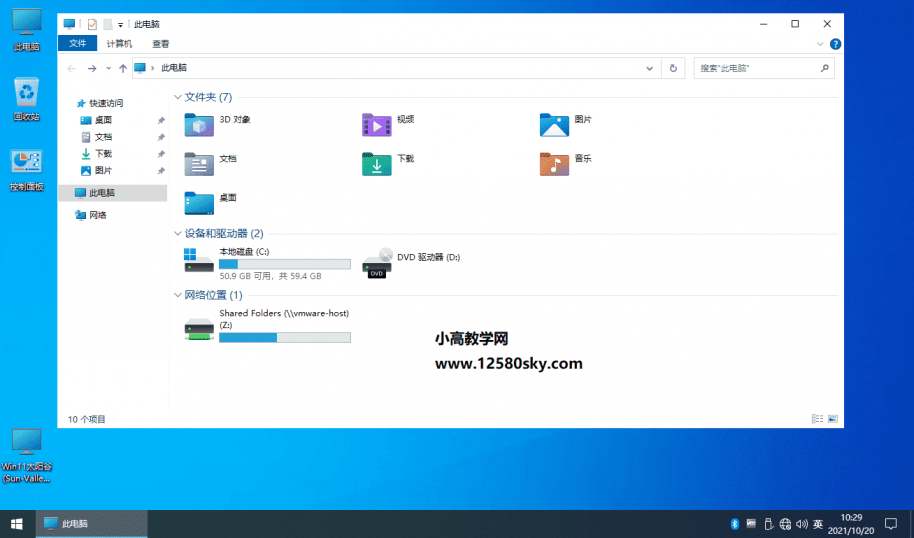Open the 下载 folder in main pane
This screenshot has height=538, width=914.
pos(377,164)
